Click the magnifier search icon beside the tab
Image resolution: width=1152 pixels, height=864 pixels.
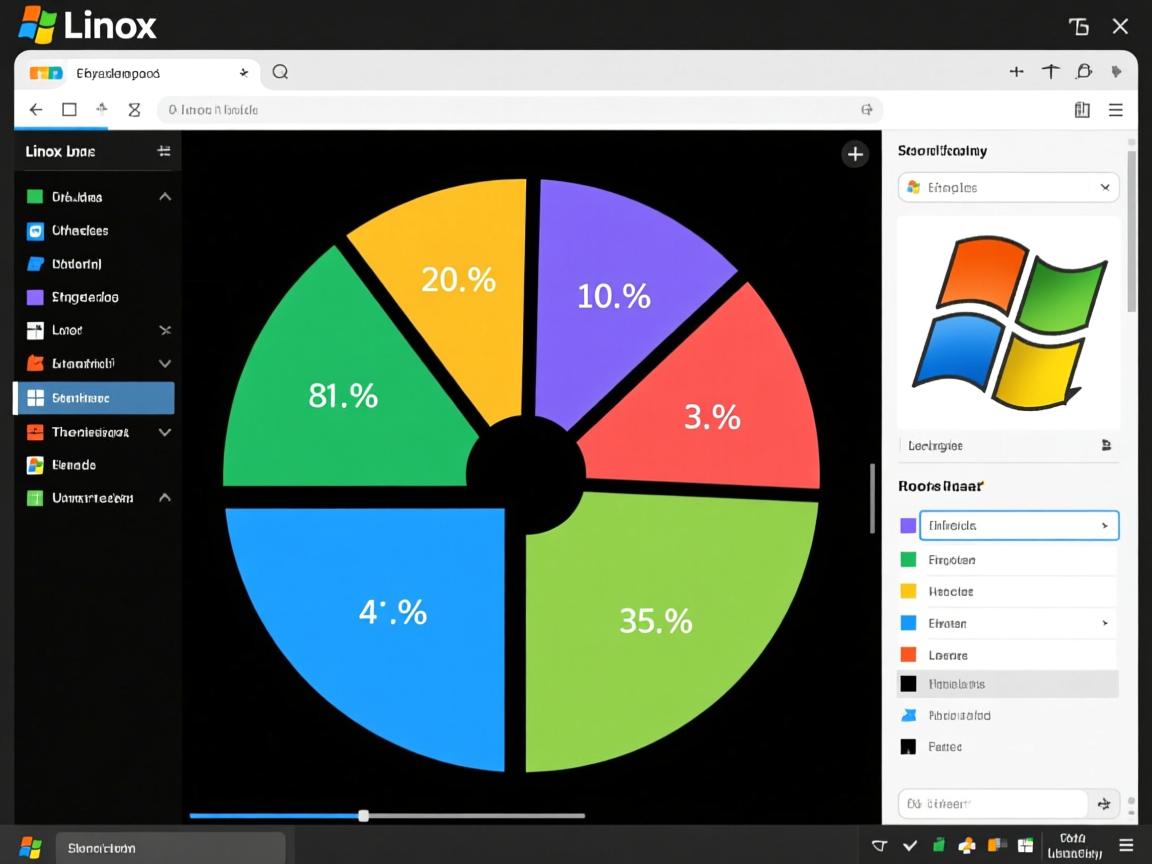[x=280, y=72]
